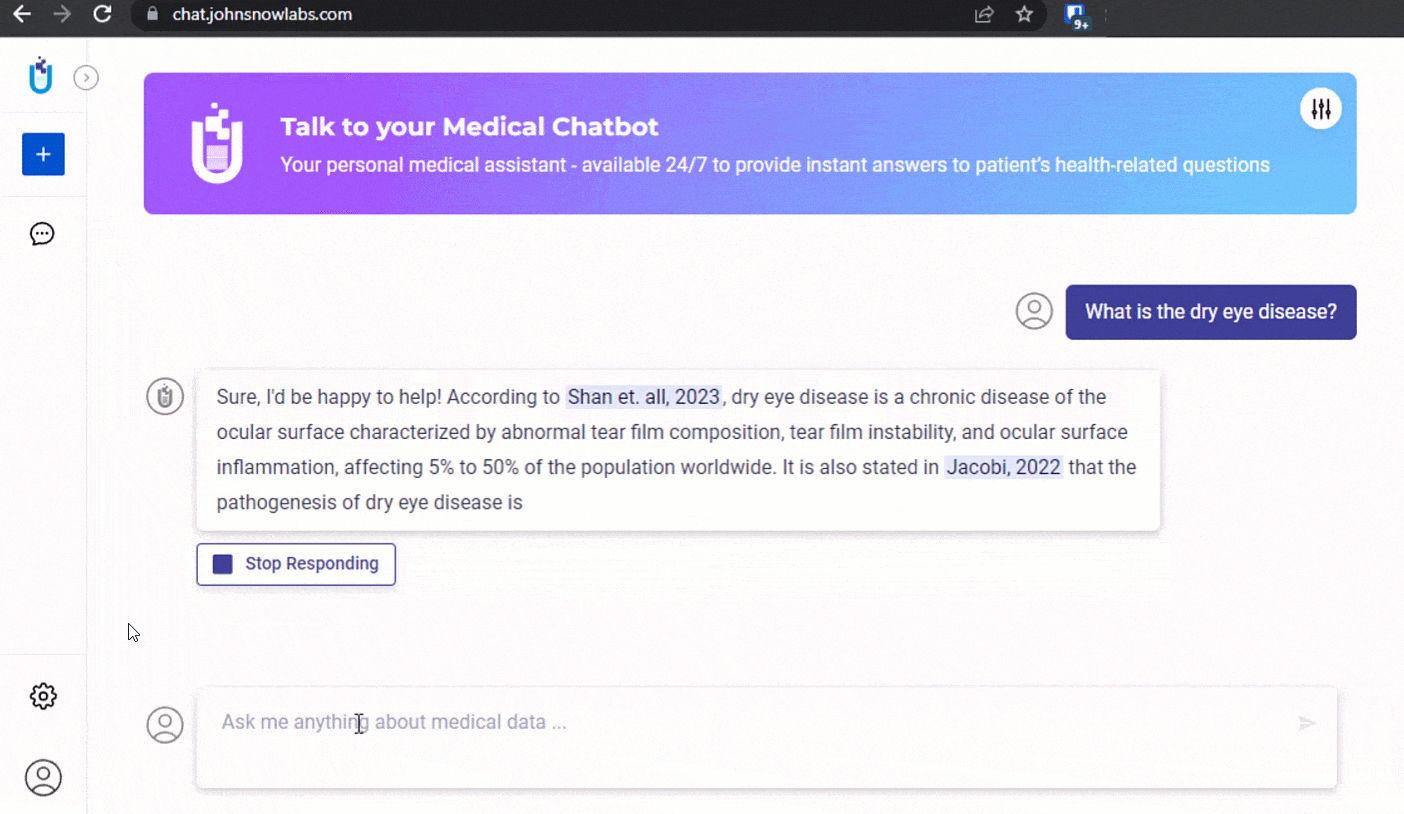Open the settings gear in the sidebar
Image resolution: width=1404 pixels, height=814 pixels.
coord(43,696)
